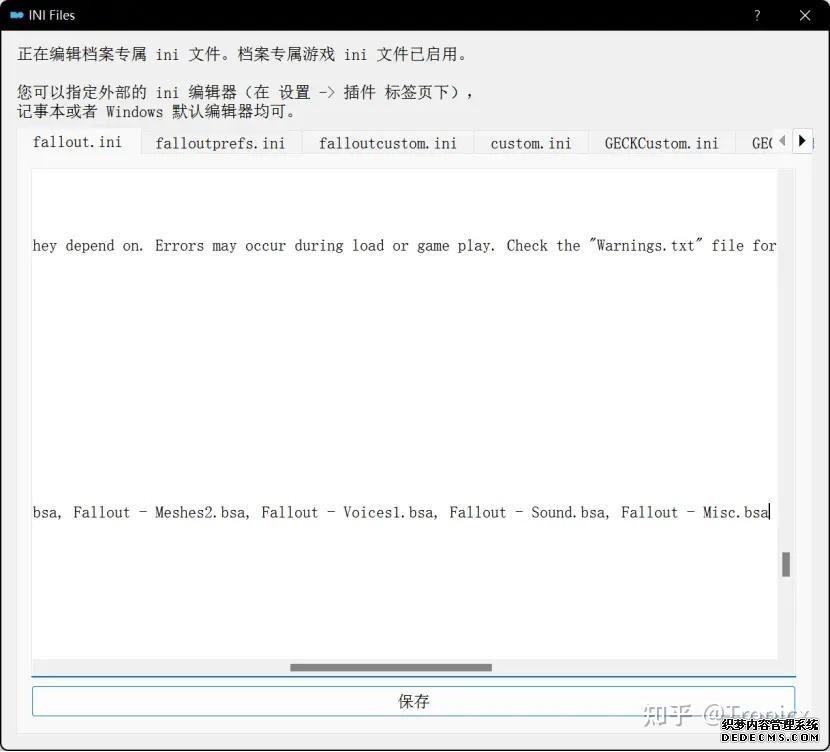
Task: Go to the custom.ini tab
Action: pos(530,144)
